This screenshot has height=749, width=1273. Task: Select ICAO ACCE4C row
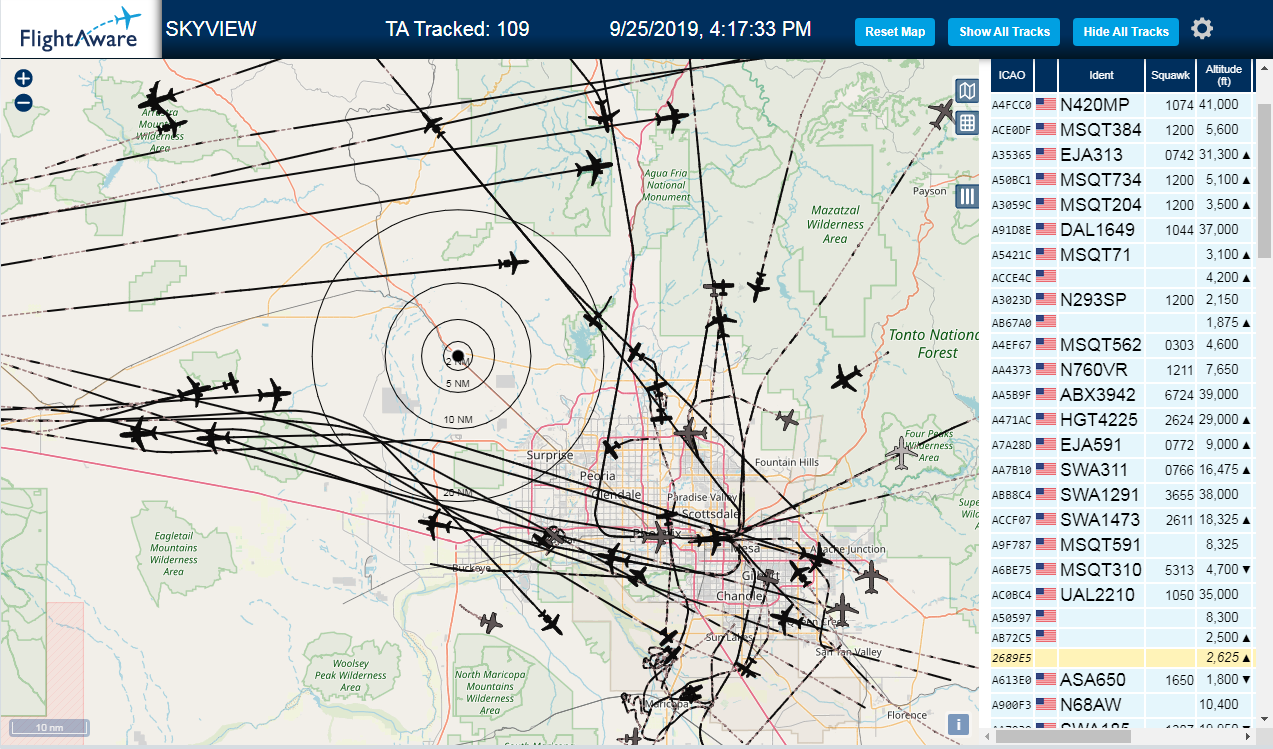pos(1120,277)
